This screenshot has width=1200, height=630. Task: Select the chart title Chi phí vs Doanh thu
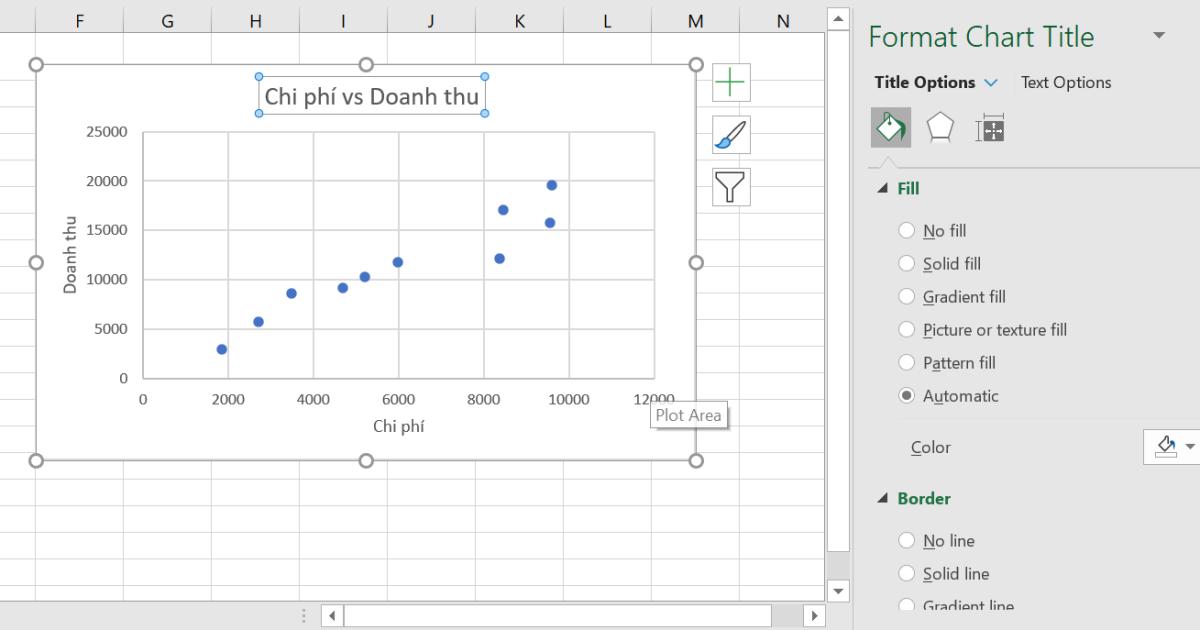[371, 96]
